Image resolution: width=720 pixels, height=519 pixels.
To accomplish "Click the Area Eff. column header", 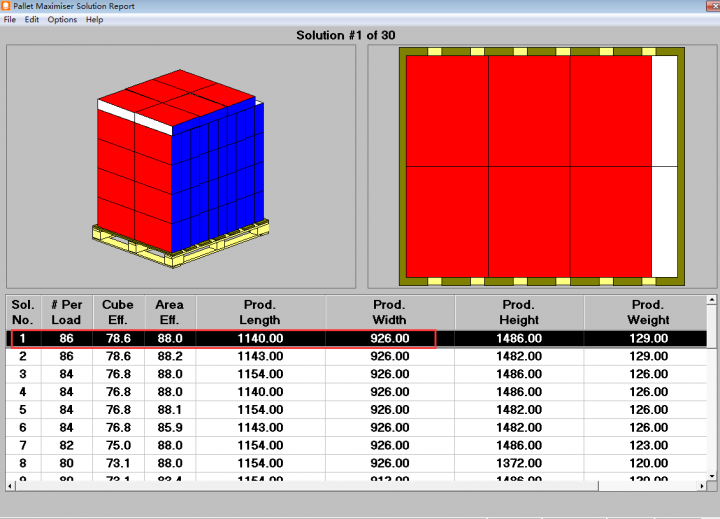I will [170, 312].
